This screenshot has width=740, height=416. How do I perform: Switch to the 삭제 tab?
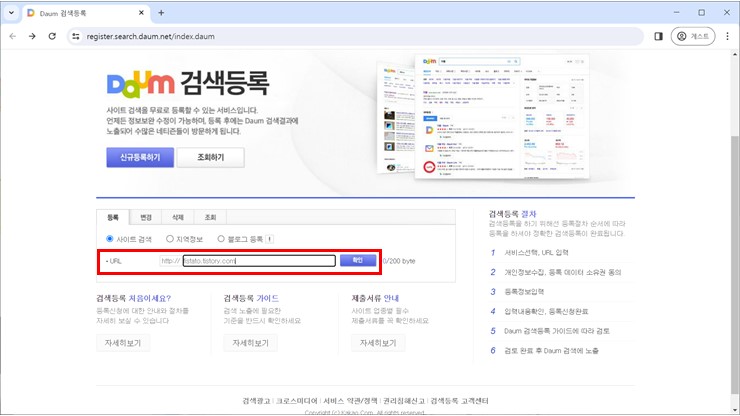(177, 217)
